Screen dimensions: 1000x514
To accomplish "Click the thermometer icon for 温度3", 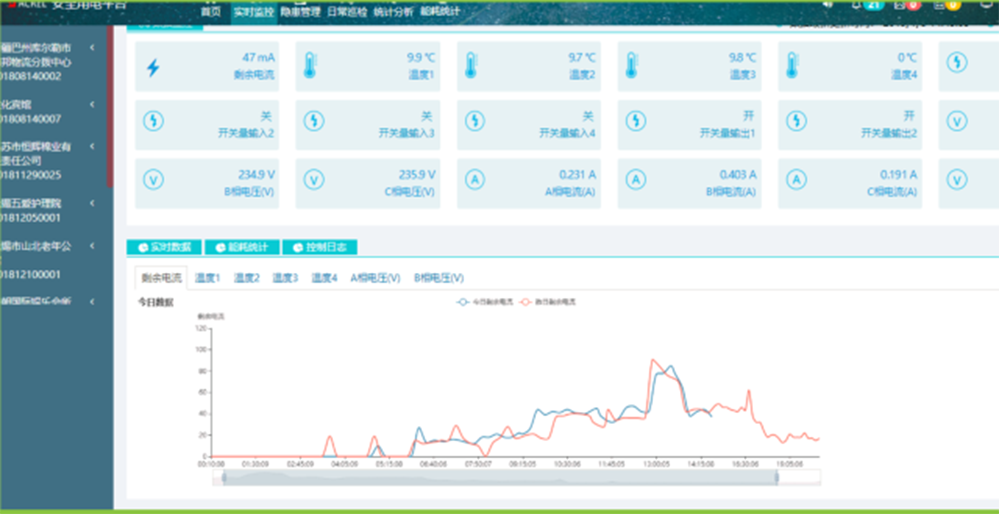I will click(632, 66).
